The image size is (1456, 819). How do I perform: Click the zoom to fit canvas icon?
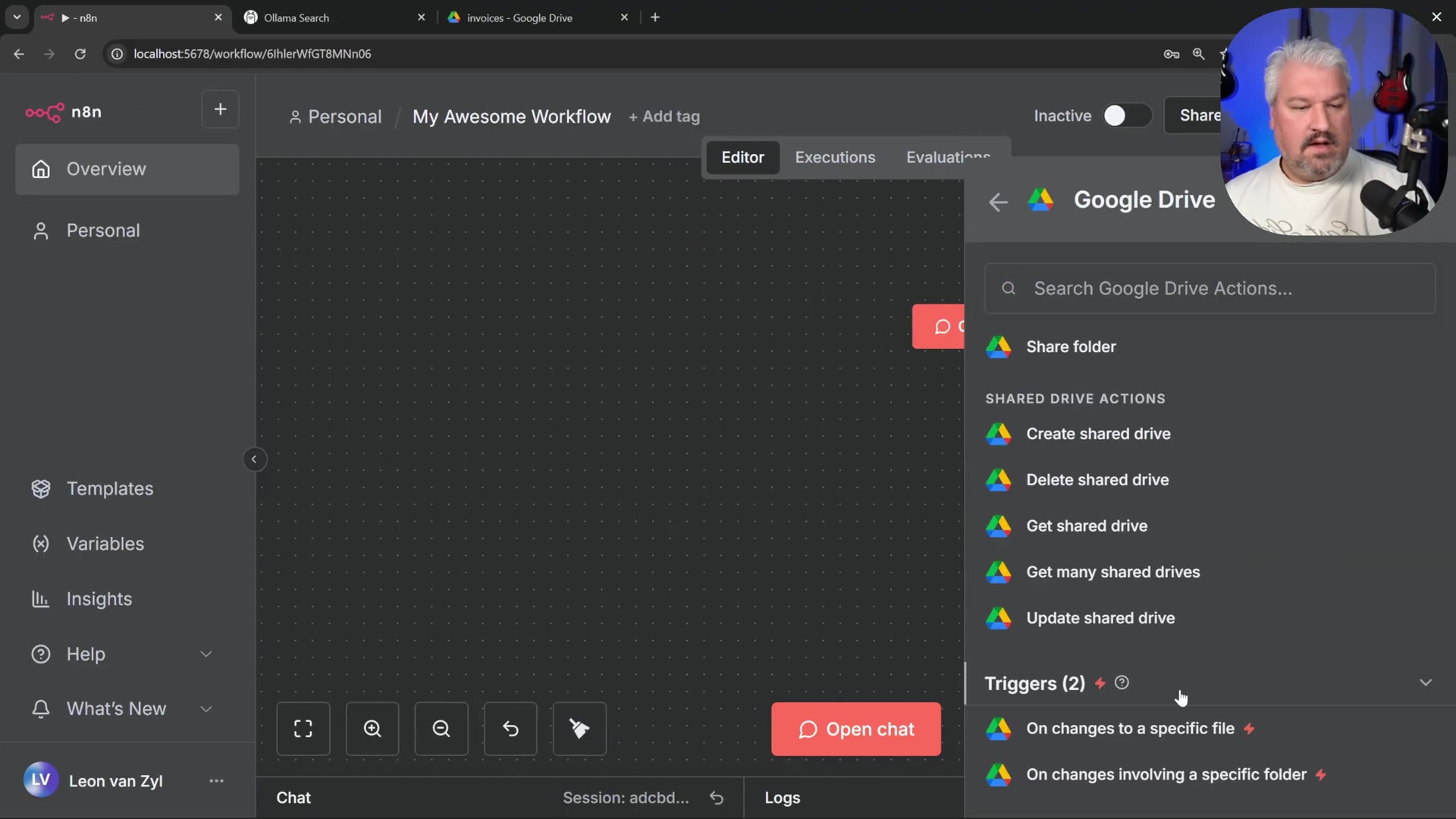[x=303, y=729]
